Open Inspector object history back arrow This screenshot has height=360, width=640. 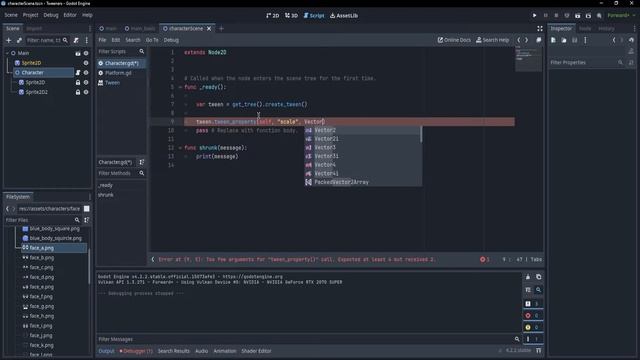pos(614,40)
